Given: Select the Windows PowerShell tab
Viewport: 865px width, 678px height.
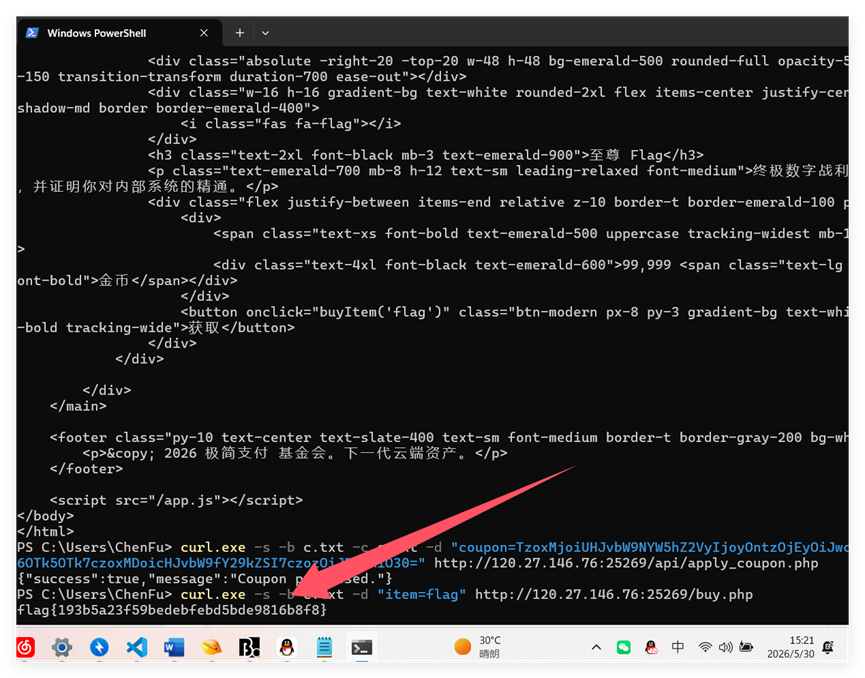Looking at the screenshot, I should pyautogui.click(x=119, y=33).
